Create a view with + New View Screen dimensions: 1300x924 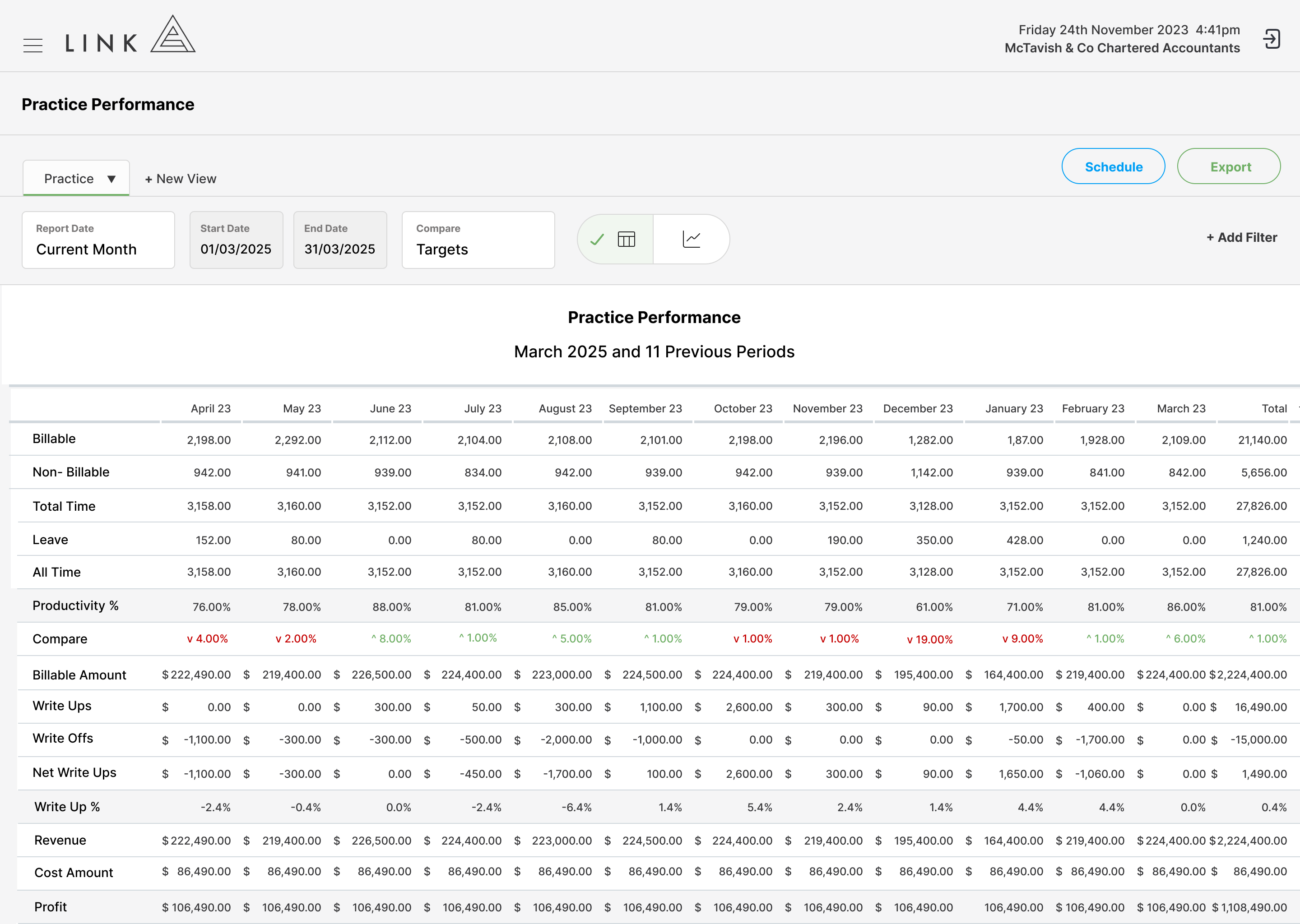[x=181, y=179]
